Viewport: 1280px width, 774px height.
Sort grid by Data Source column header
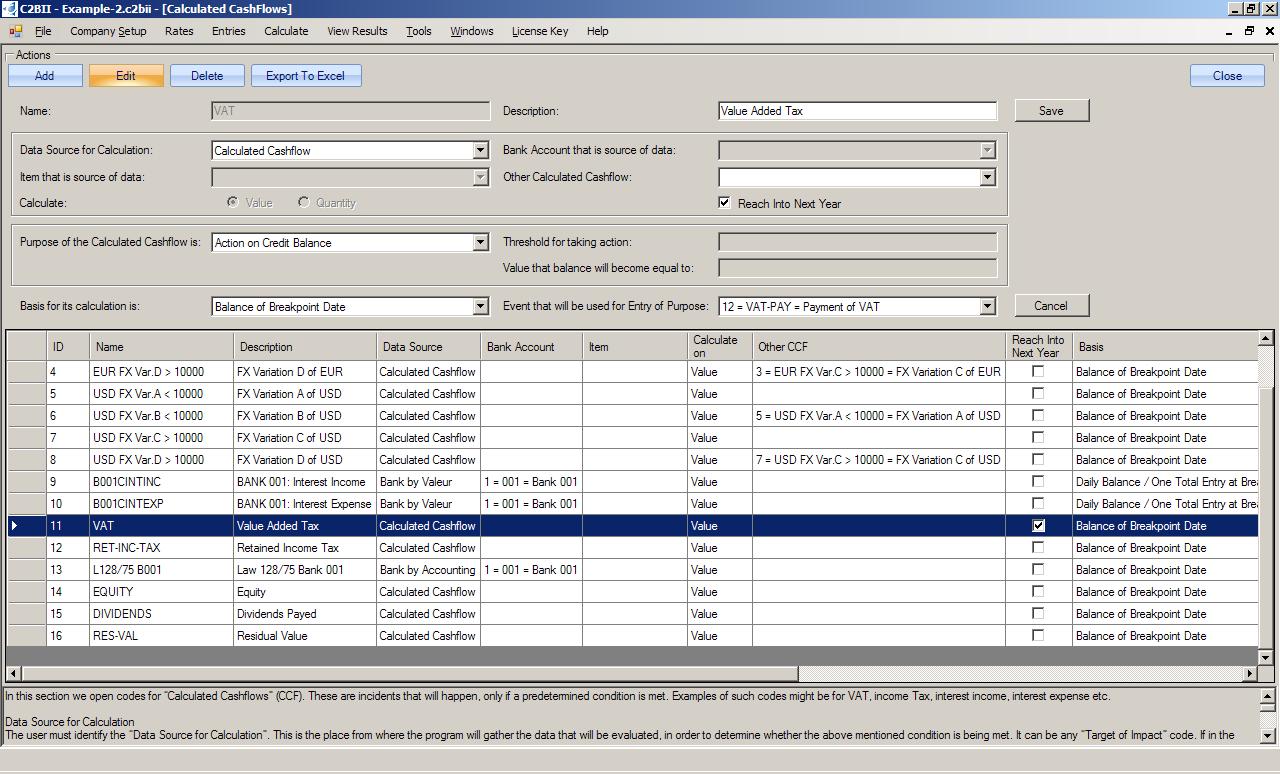point(429,347)
